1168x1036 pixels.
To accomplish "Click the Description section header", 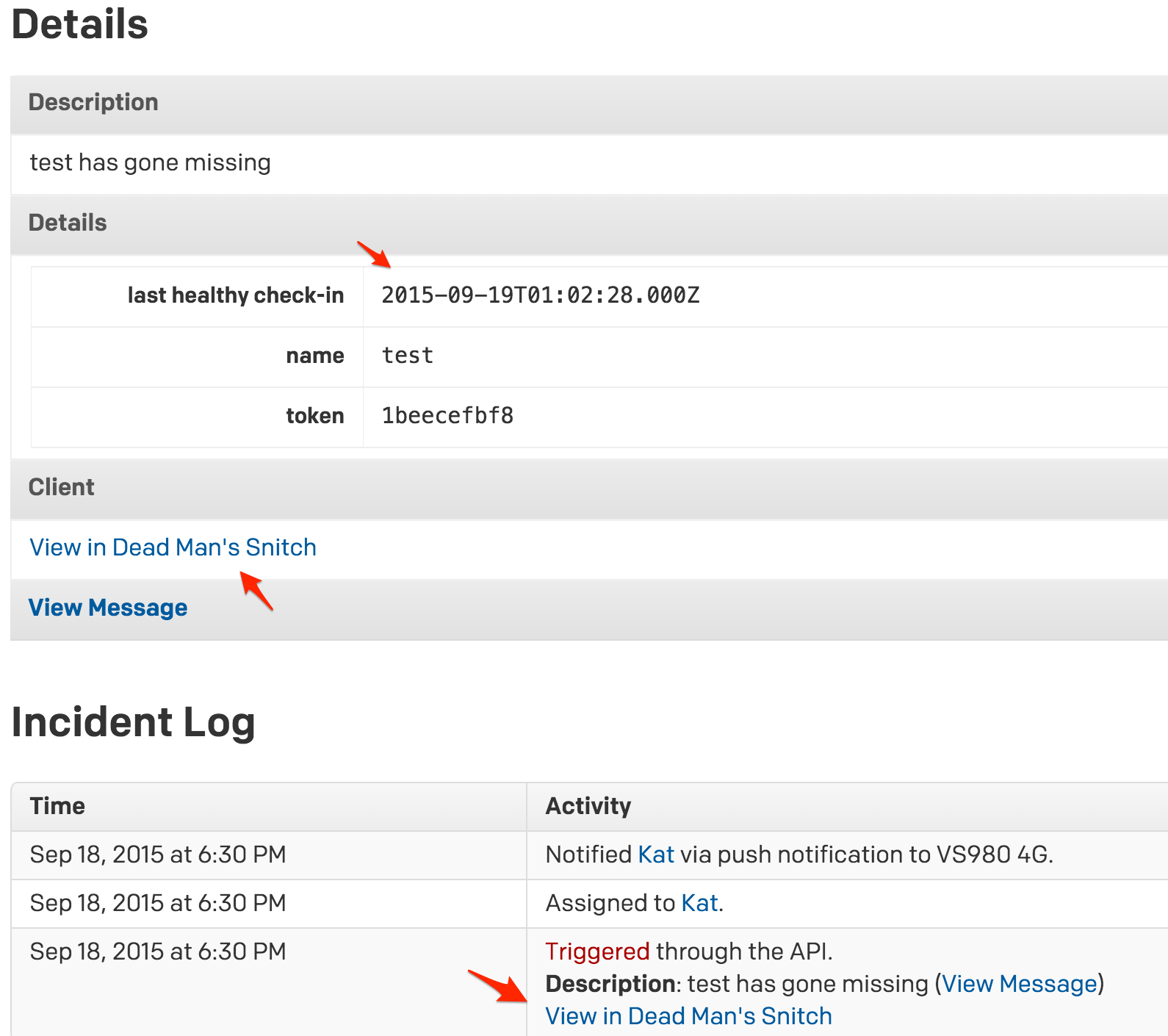I will pyautogui.click(x=93, y=102).
